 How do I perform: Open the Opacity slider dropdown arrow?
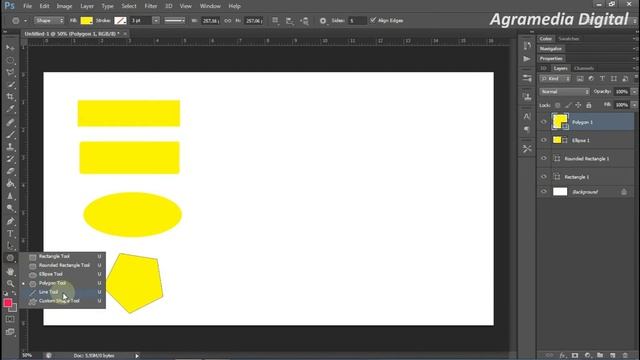point(634,92)
